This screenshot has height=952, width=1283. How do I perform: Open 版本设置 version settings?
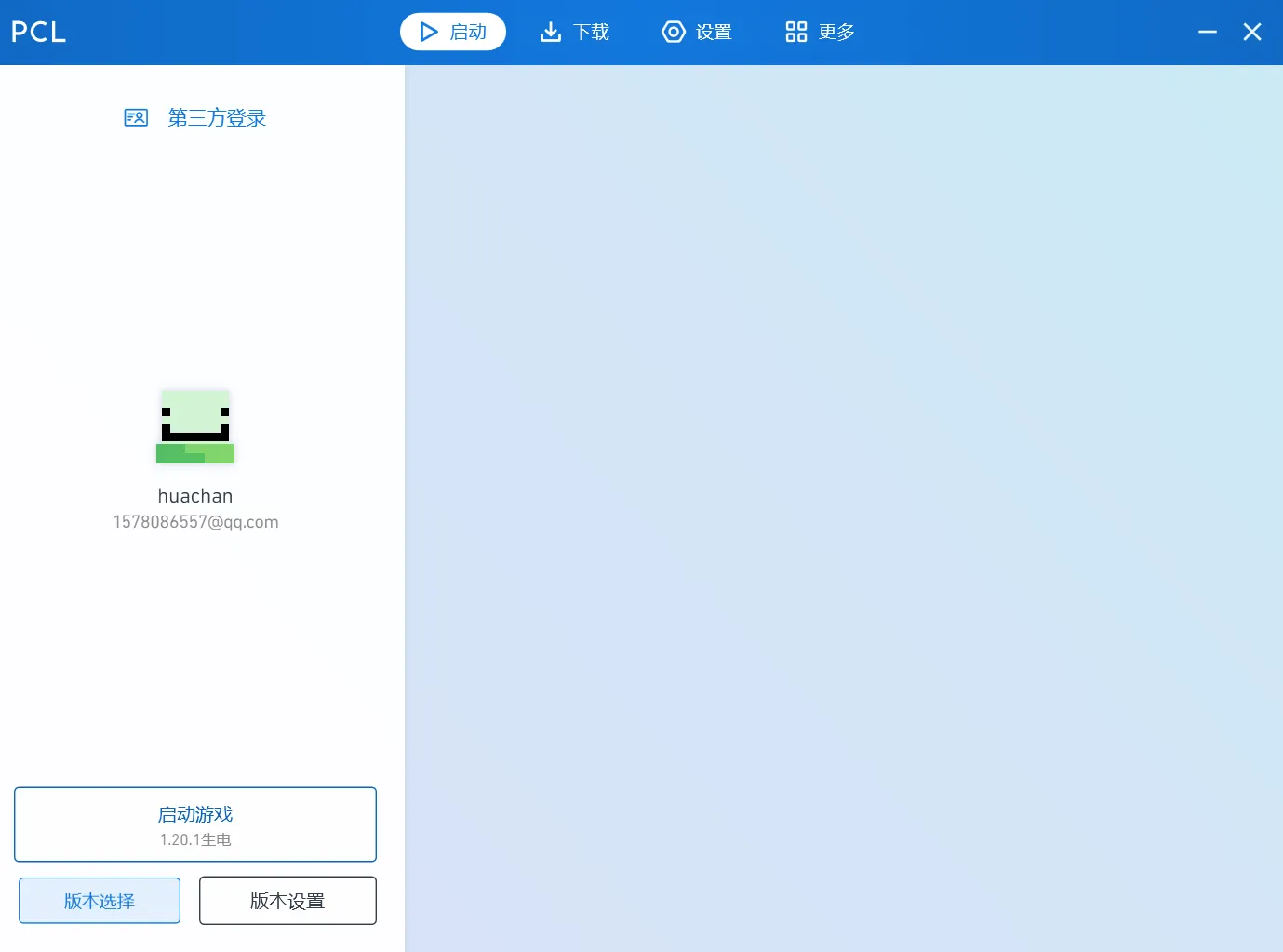click(287, 901)
